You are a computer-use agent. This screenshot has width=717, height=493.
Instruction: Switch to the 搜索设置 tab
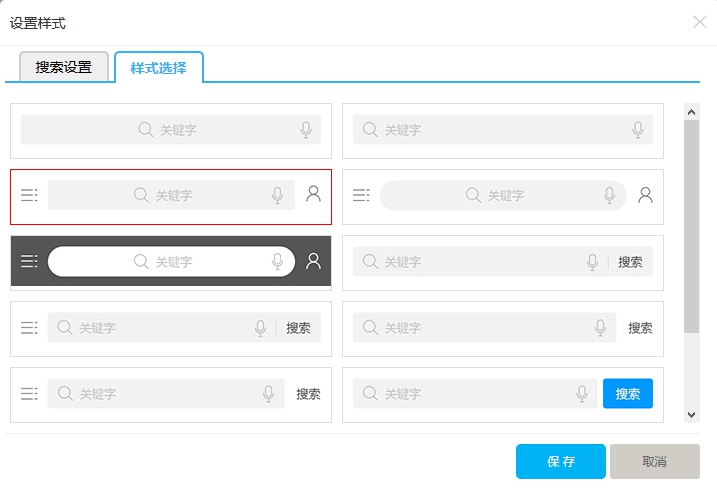pos(64,68)
